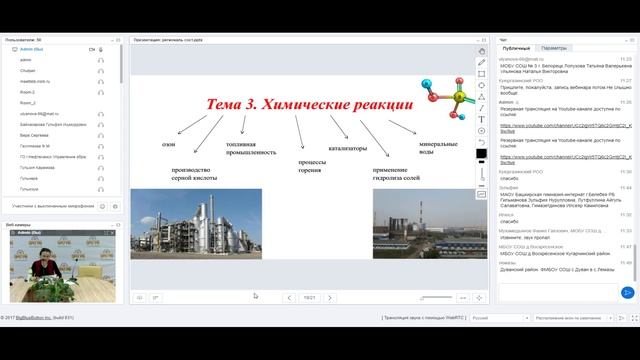Toggle Admin's microphone mute icon
This screenshot has width=640, height=360.
[x=101, y=49]
